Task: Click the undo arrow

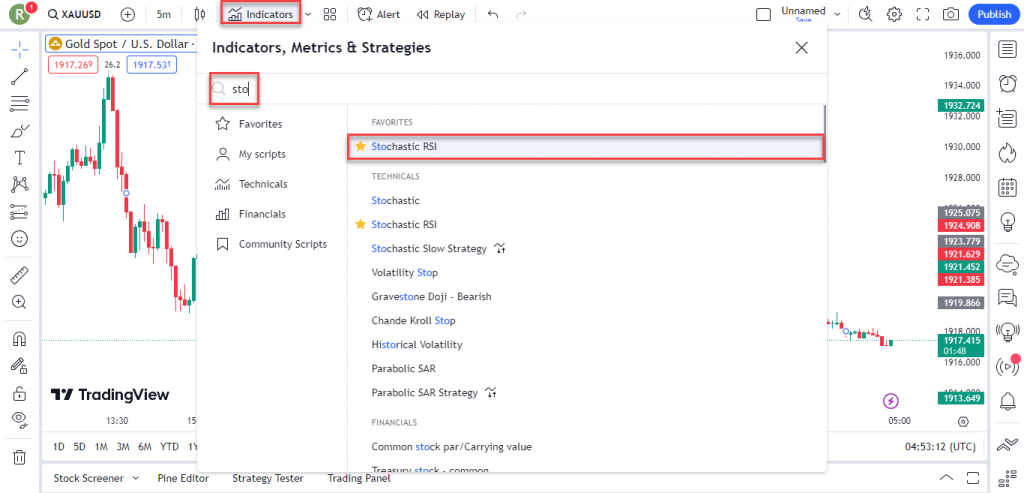Action: [493, 14]
